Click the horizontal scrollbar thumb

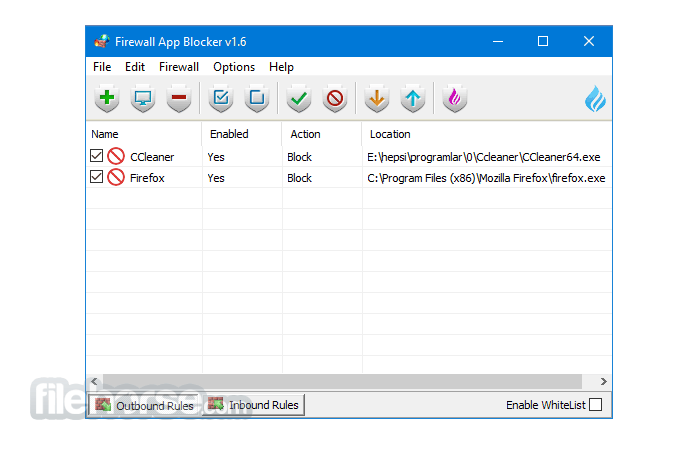[342, 381]
